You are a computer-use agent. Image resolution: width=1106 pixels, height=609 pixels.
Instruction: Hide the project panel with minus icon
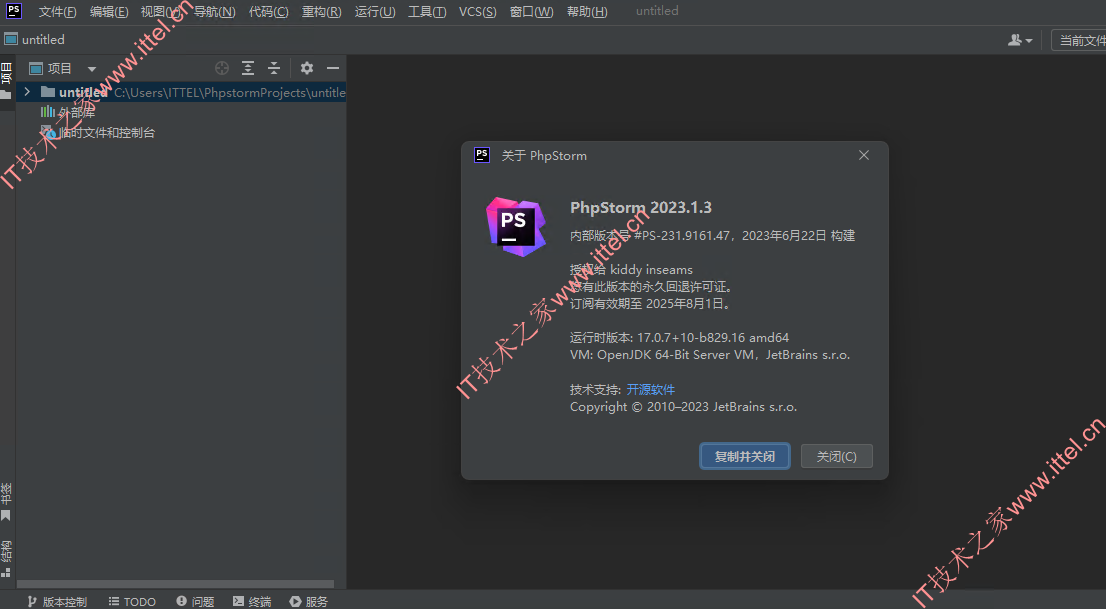[333, 68]
